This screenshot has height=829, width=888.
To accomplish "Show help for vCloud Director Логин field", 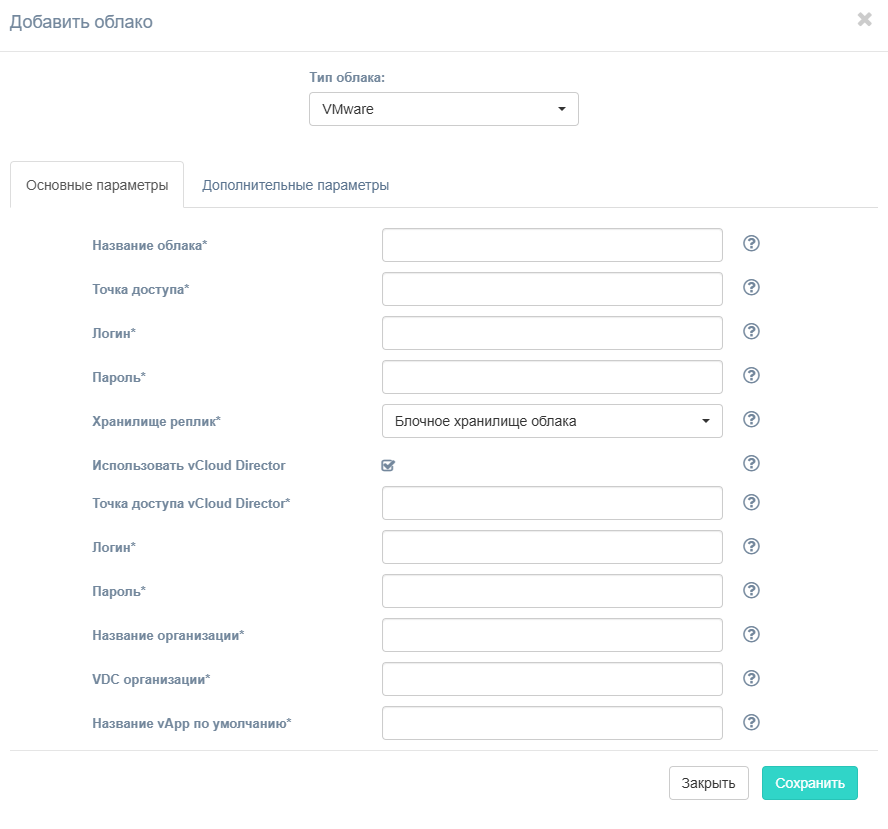I will pyautogui.click(x=751, y=546).
